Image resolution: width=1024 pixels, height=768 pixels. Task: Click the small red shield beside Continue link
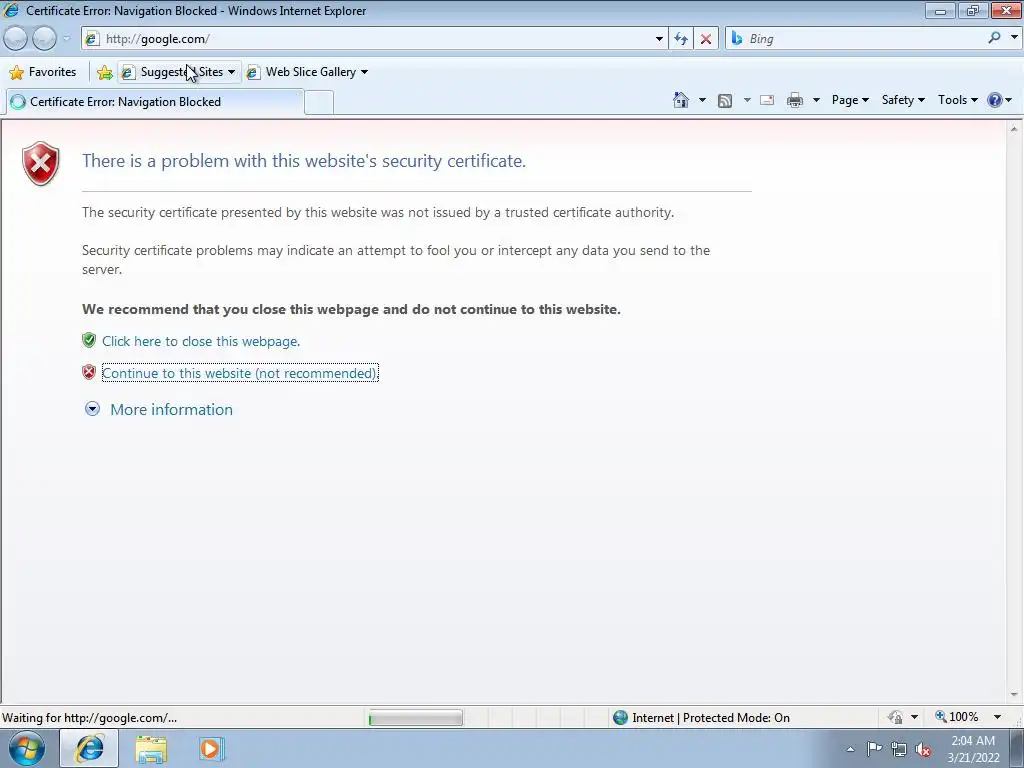coord(89,372)
